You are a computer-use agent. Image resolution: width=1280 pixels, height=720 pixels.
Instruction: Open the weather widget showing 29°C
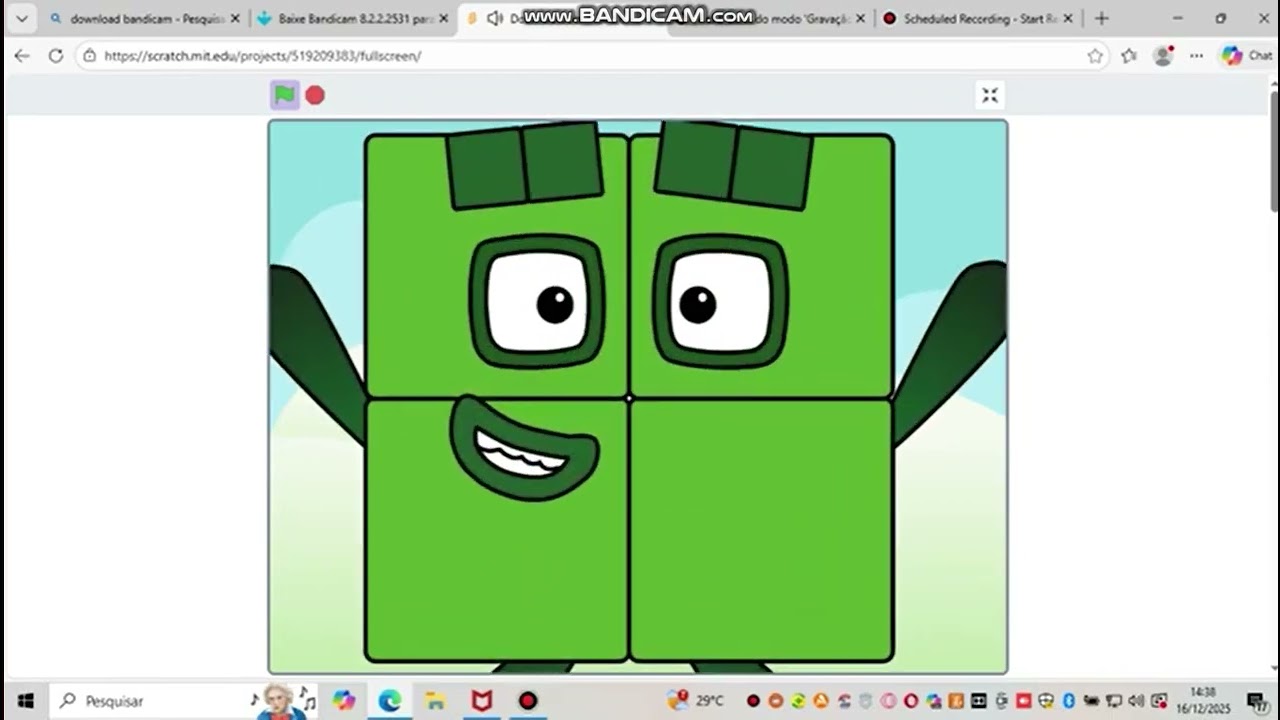coord(695,700)
